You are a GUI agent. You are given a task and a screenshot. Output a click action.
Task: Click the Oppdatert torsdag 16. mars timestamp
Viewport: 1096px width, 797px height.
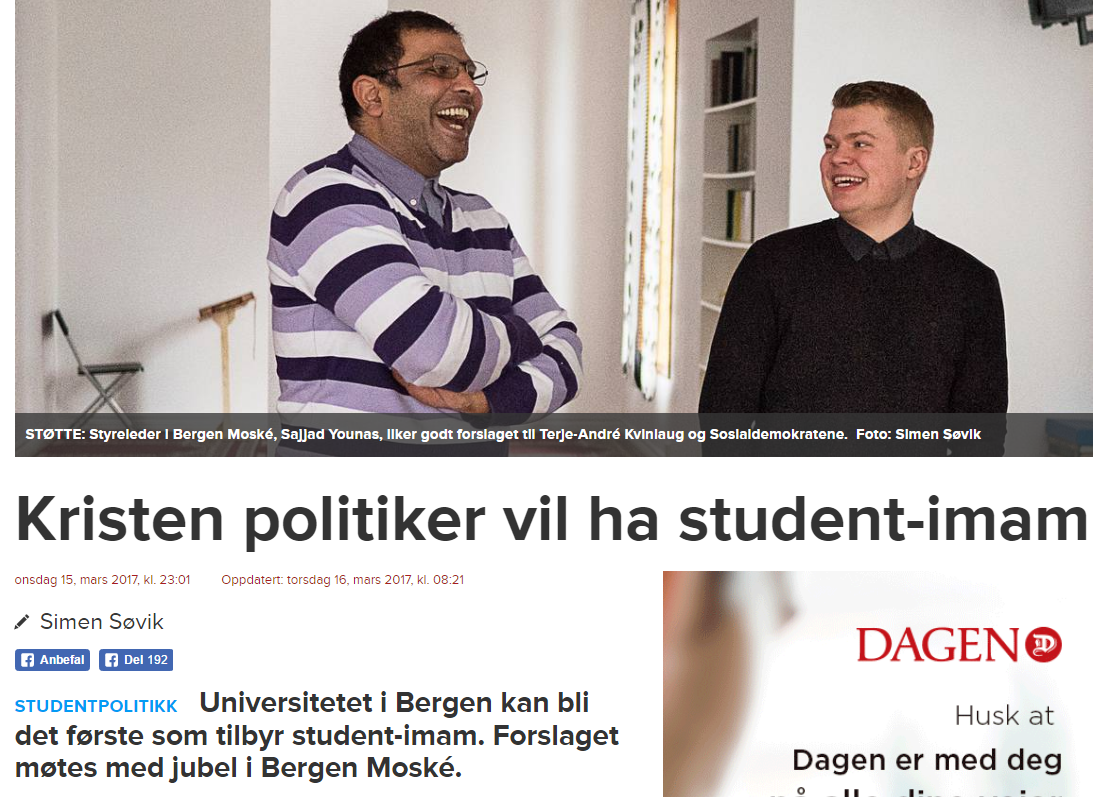pos(342,580)
